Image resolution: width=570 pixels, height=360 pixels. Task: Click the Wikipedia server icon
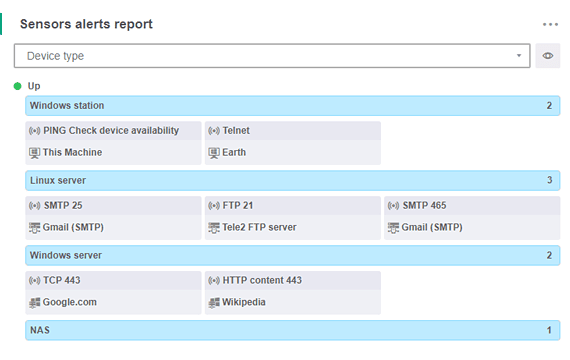click(214, 303)
